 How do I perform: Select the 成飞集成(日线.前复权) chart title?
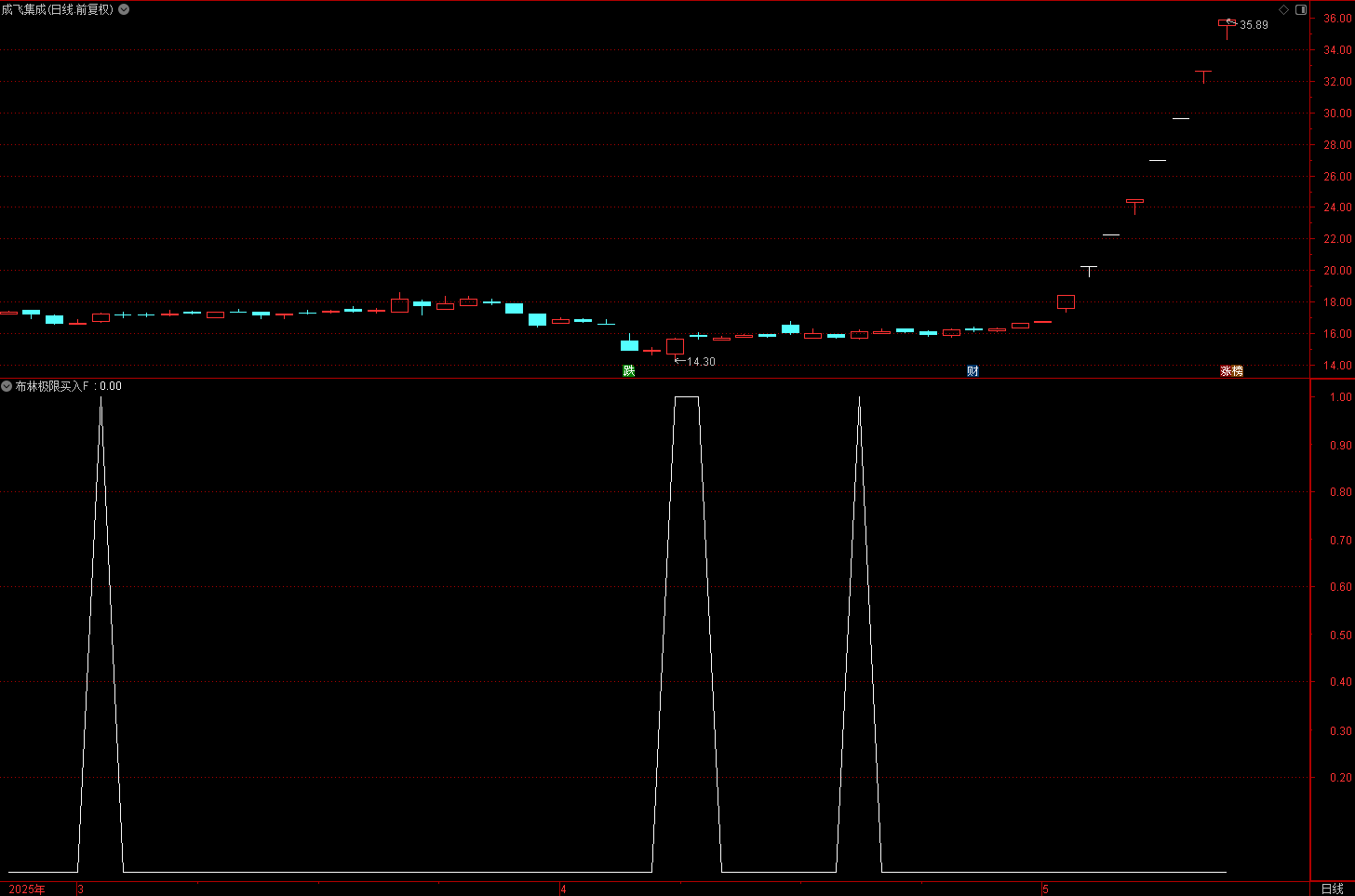[x=58, y=9]
